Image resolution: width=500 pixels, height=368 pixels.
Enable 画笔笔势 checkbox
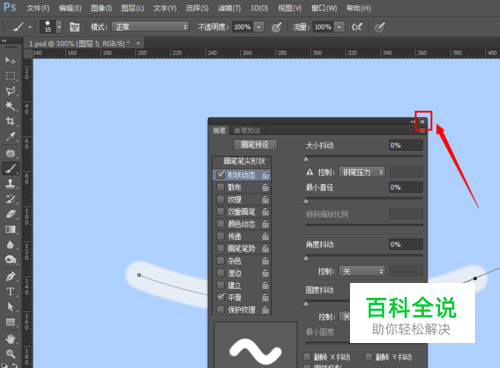(x=220, y=248)
